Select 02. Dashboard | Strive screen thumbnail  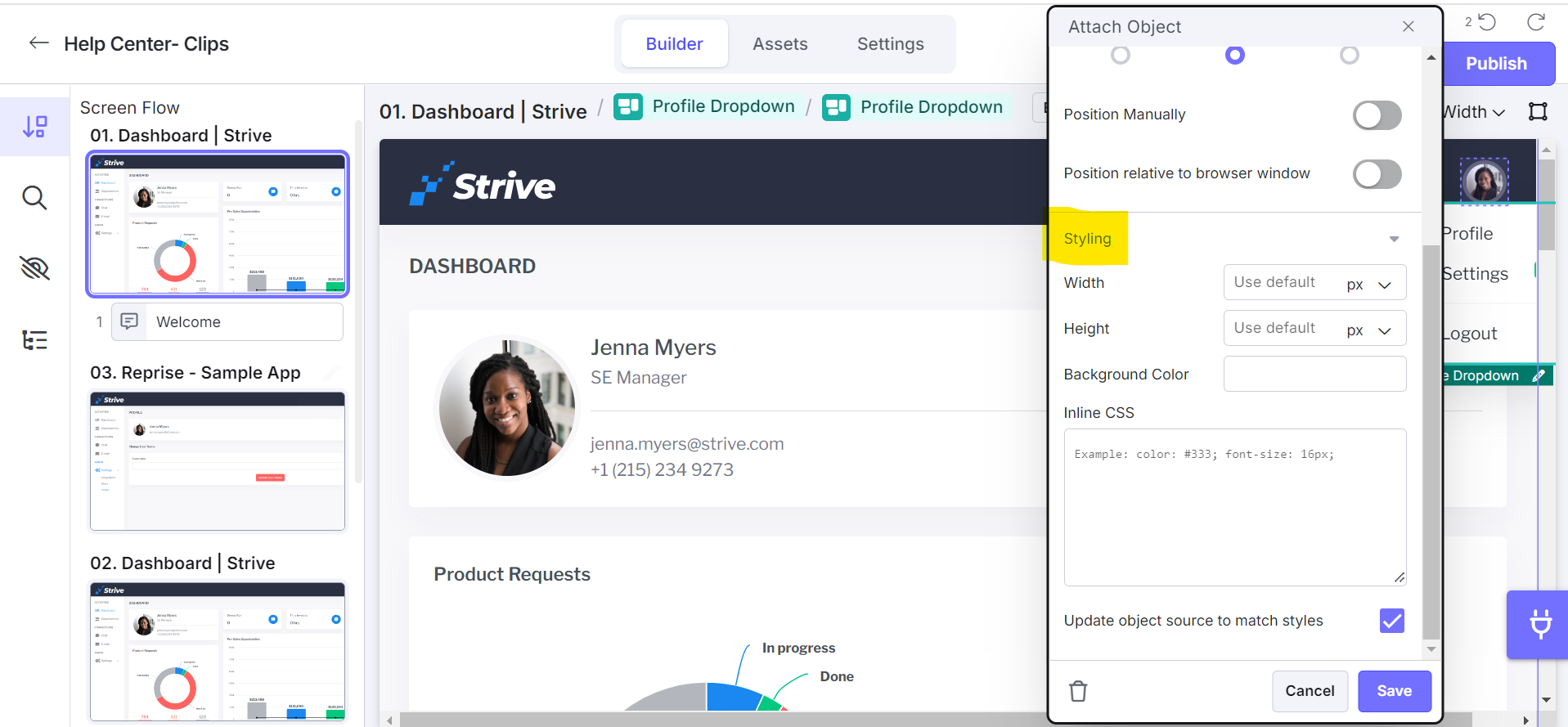[x=218, y=652]
